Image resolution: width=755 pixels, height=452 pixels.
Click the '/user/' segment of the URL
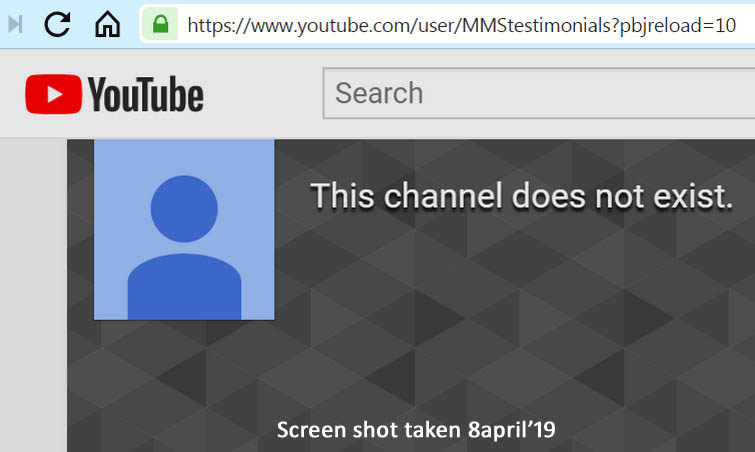[438, 26]
